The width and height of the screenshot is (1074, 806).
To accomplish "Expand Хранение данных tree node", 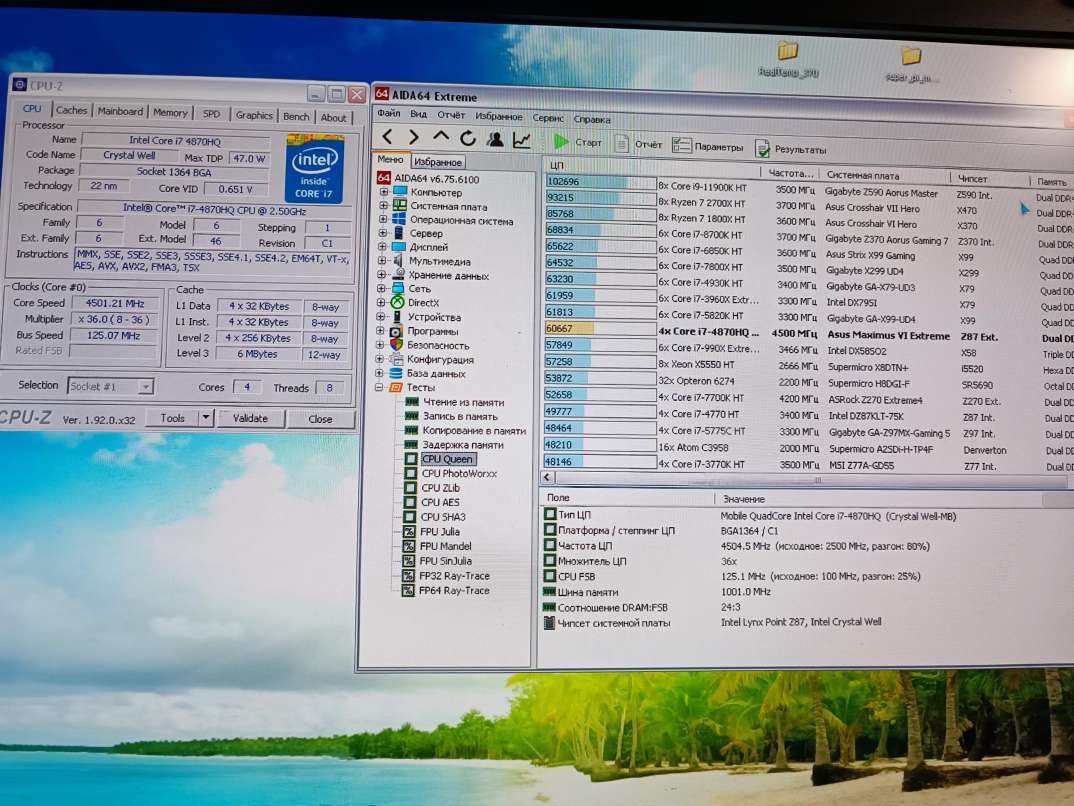I will (x=382, y=275).
